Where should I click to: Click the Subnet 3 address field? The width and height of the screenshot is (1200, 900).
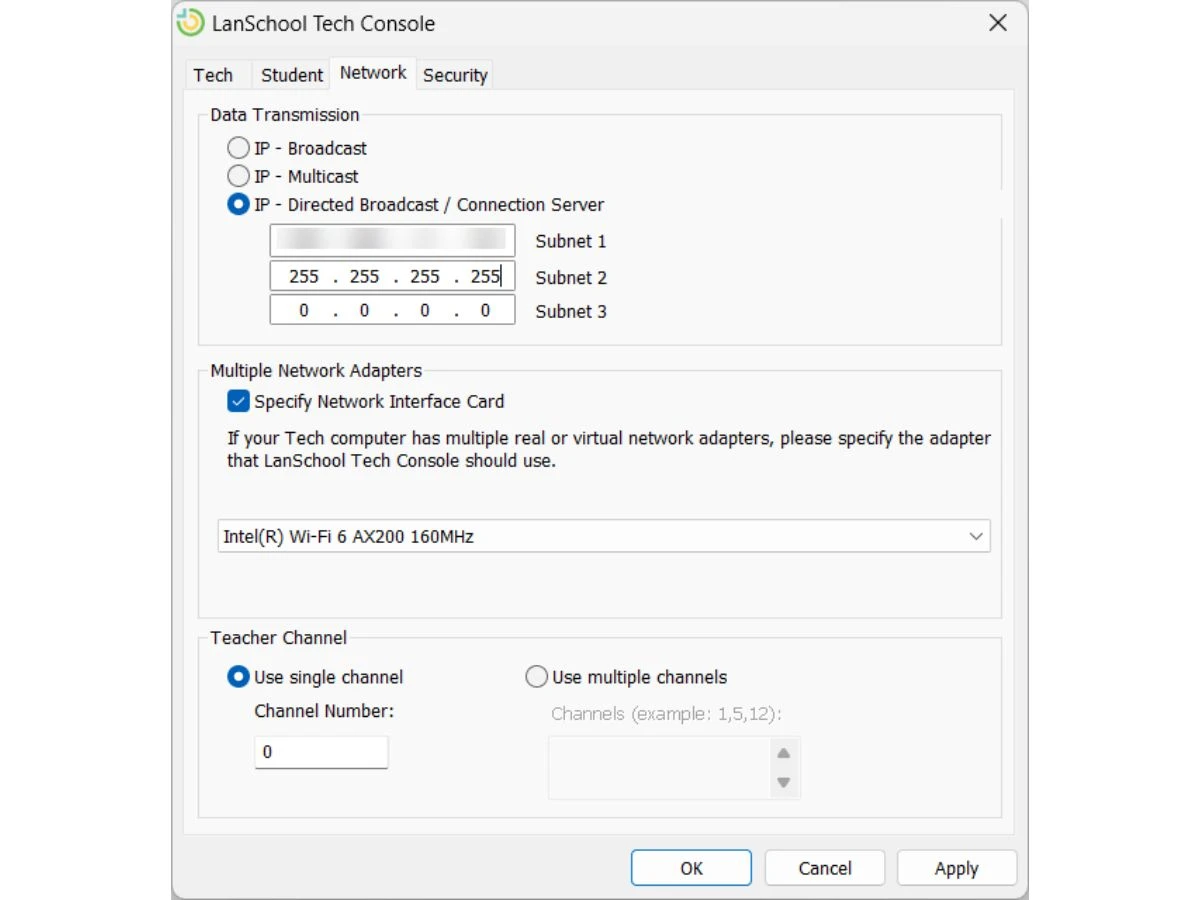[x=392, y=310]
